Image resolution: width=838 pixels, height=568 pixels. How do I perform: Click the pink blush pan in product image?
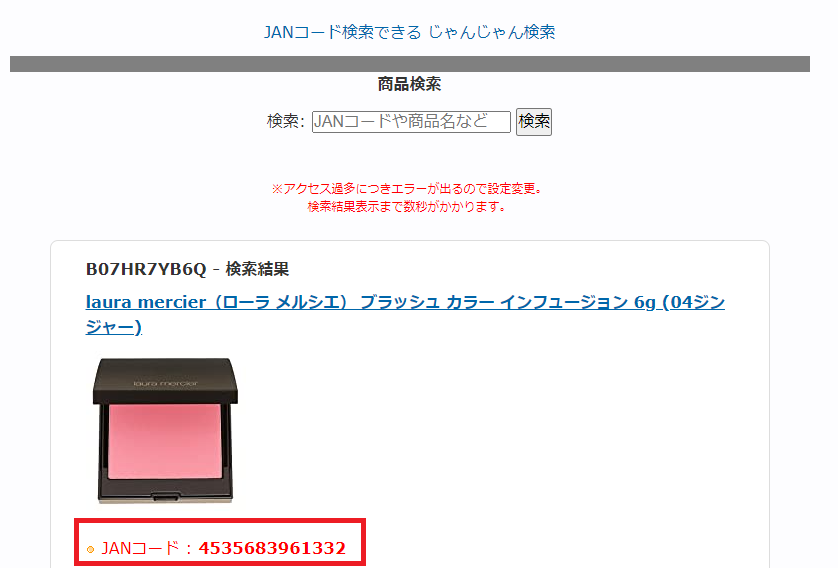tap(165, 441)
